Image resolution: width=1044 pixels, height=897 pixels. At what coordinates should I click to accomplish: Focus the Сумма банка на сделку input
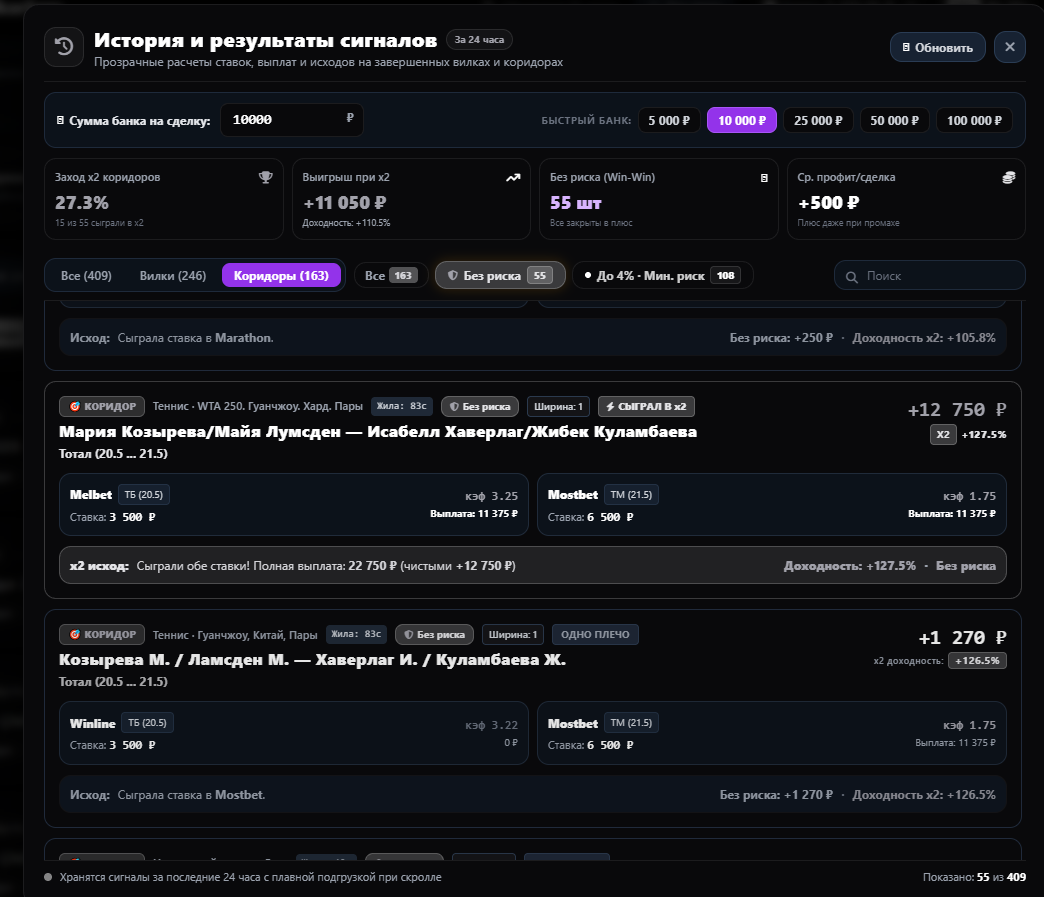pos(292,120)
